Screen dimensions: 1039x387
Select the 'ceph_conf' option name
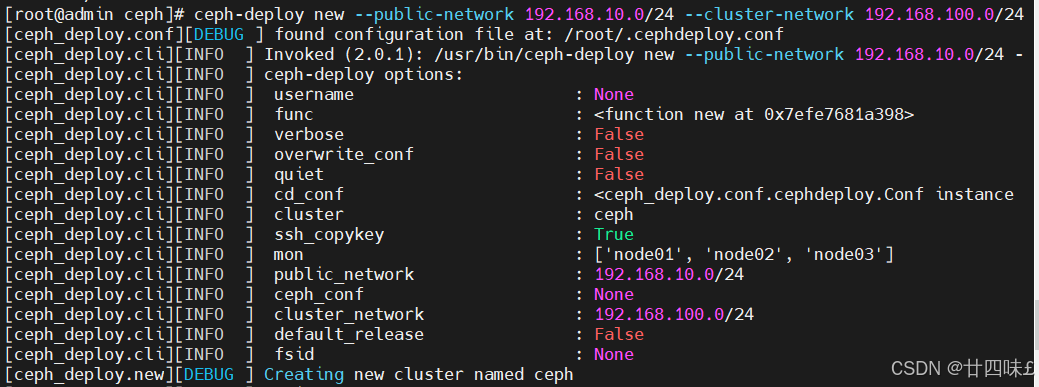[319, 294]
